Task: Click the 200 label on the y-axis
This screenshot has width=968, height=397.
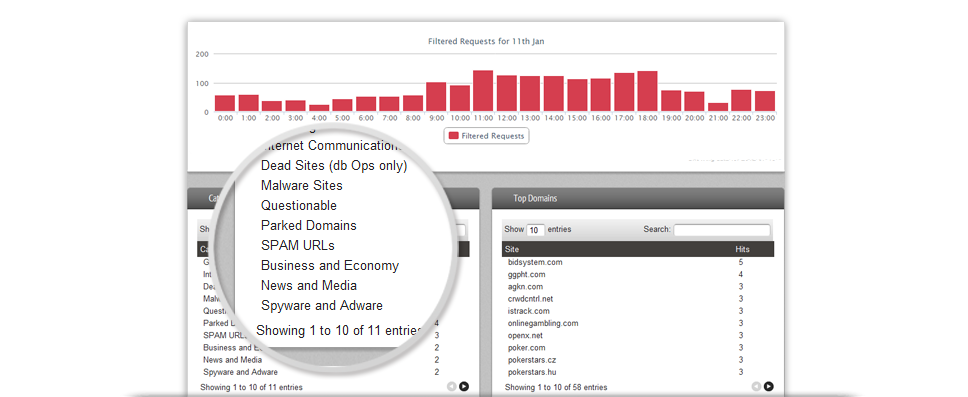Action: tap(202, 54)
